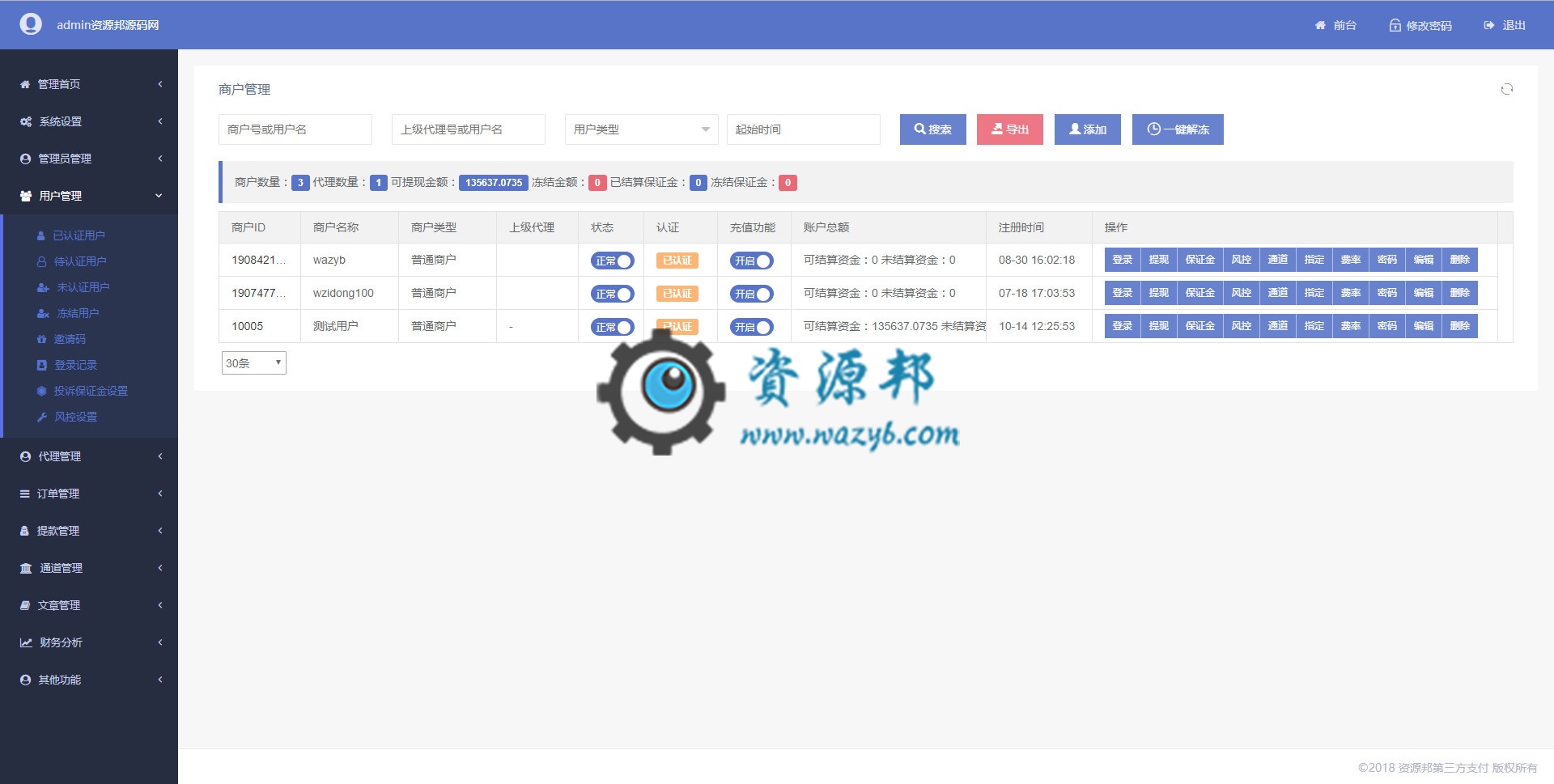The height and width of the screenshot is (784, 1554).
Task: Click the list icon of 订单管理
Action: (24, 494)
